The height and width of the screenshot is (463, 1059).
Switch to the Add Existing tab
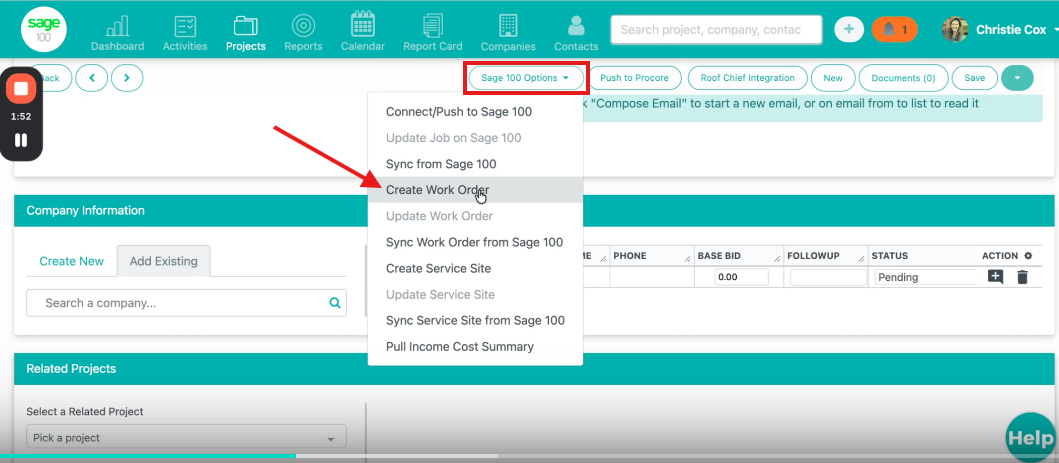coord(163,261)
